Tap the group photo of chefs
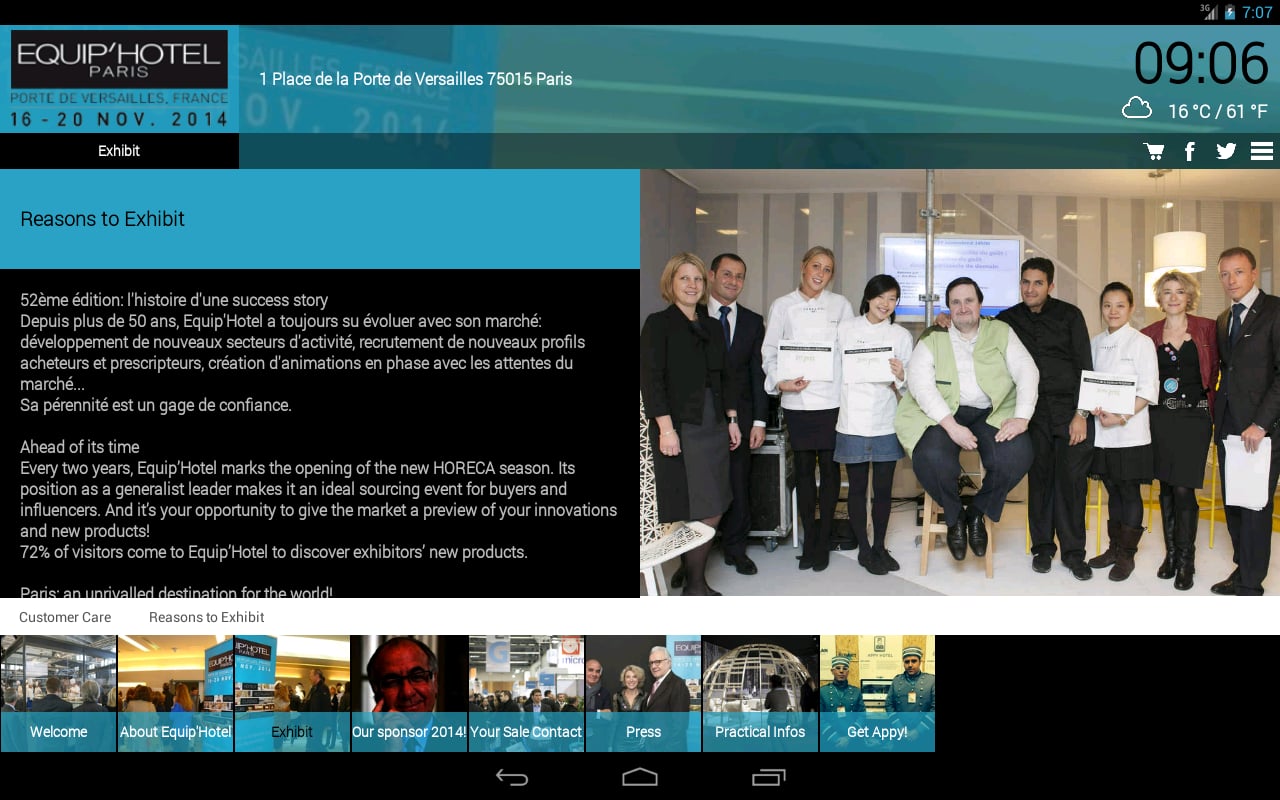Viewport: 1280px width, 800px height. (x=960, y=382)
